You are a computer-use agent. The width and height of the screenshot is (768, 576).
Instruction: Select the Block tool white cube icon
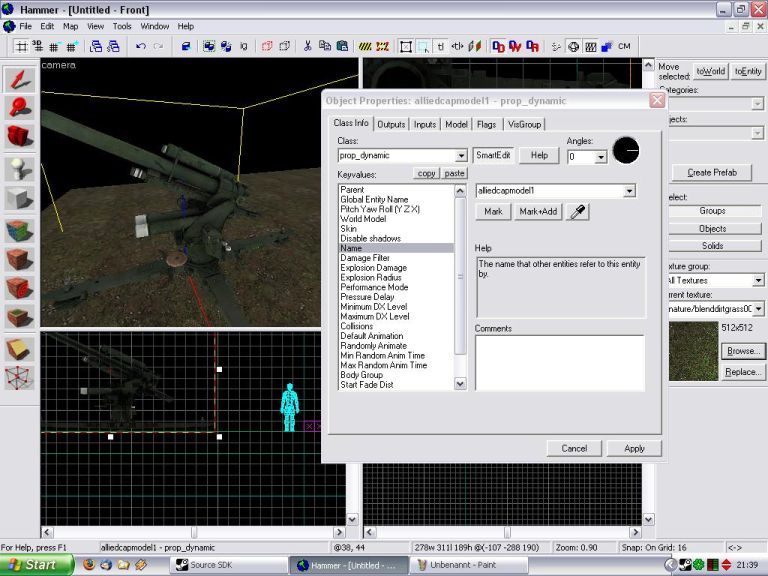click(x=19, y=198)
